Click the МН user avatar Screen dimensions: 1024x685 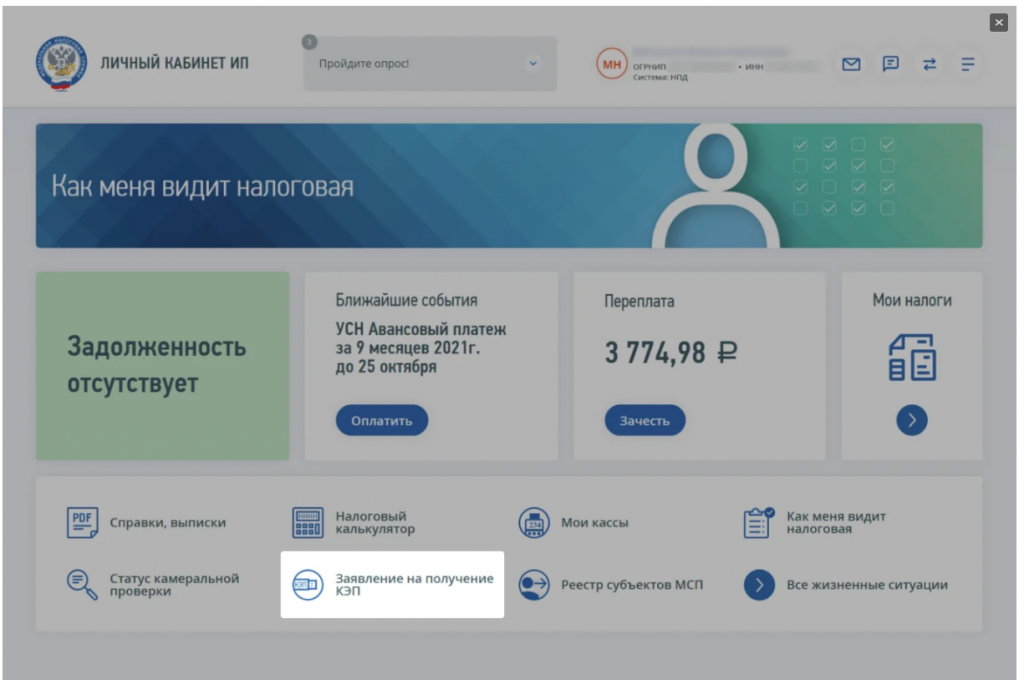pyautogui.click(x=612, y=64)
